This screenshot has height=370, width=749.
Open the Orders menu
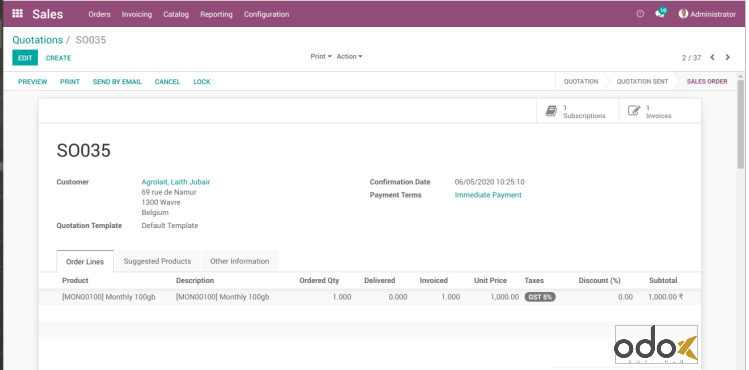(99, 14)
